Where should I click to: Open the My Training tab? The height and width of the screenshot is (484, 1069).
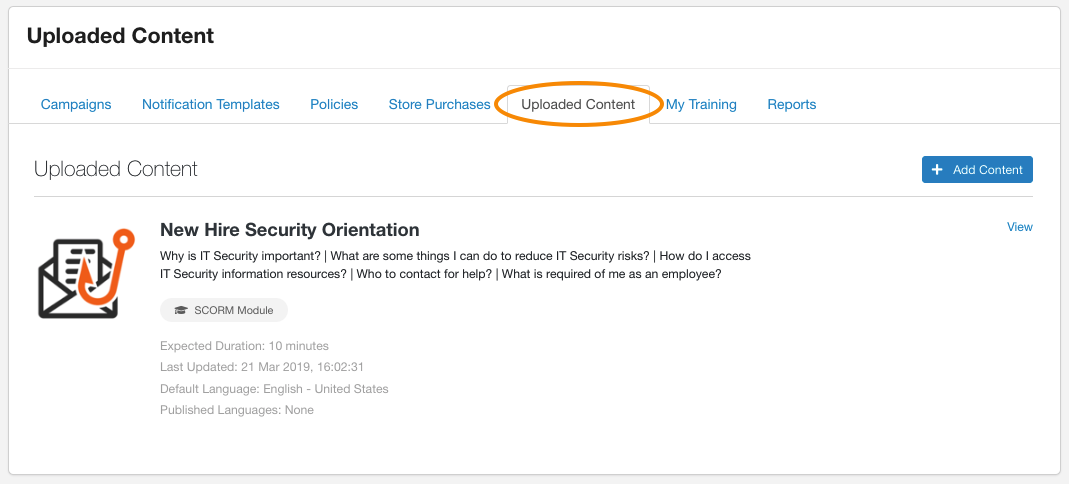click(x=701, y=104)
